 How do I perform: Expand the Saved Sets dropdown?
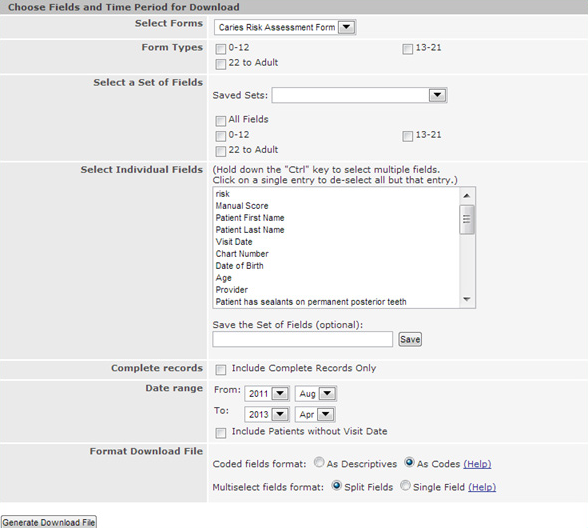tap(359, 95)
